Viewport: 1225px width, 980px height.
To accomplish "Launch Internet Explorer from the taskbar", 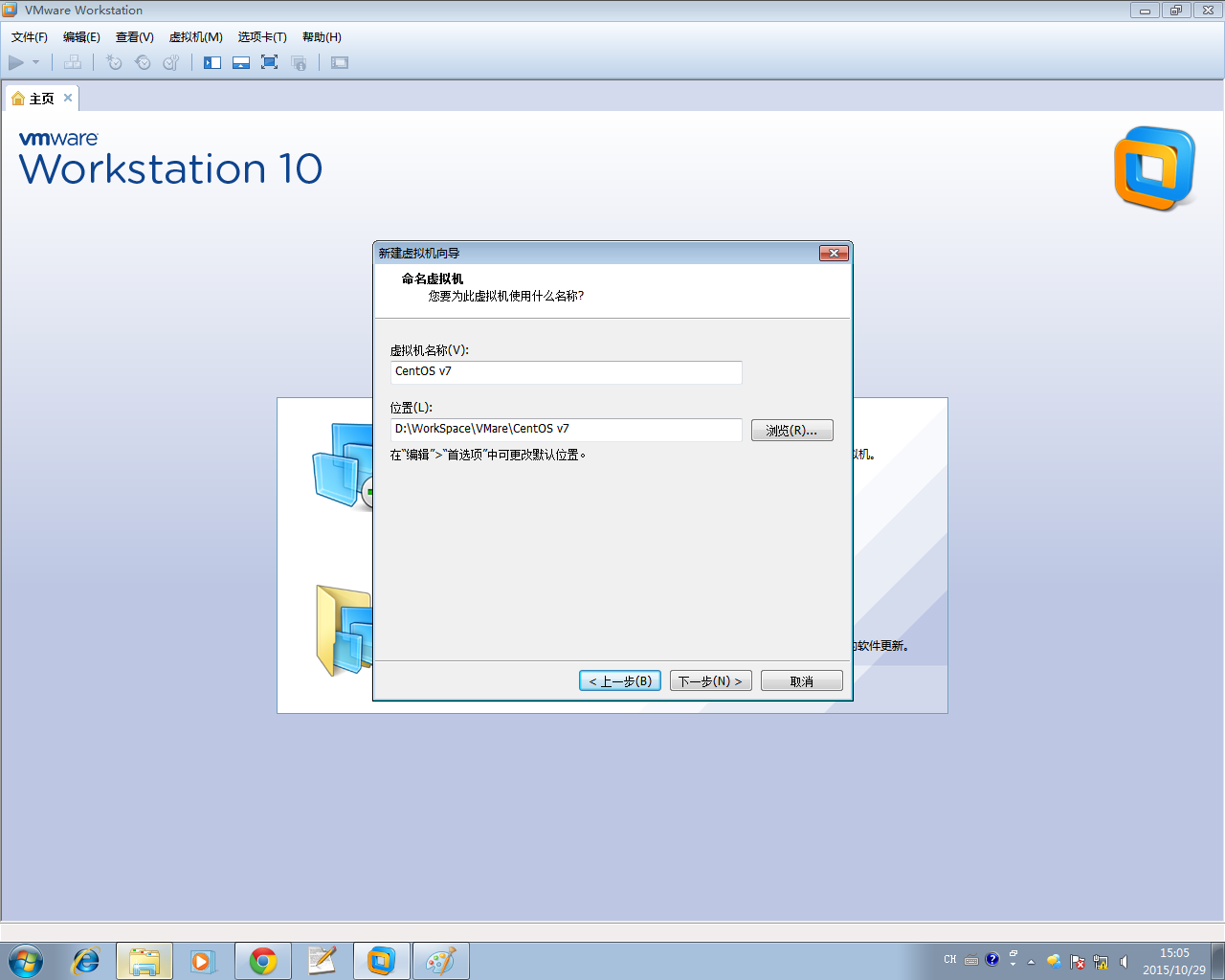I will (x=86, y=961).
